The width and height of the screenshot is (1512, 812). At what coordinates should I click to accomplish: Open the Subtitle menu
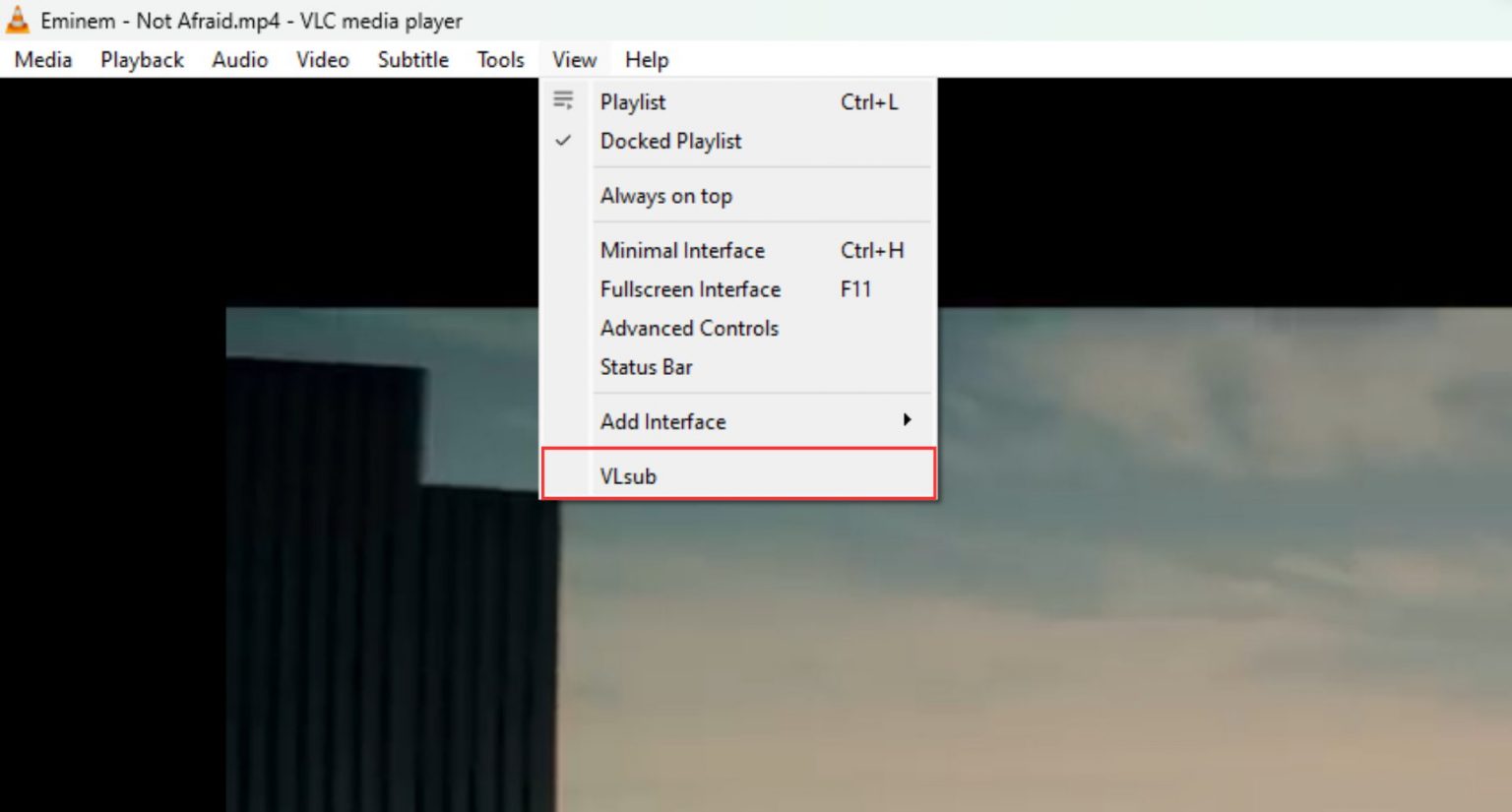(x=412, y=59)
